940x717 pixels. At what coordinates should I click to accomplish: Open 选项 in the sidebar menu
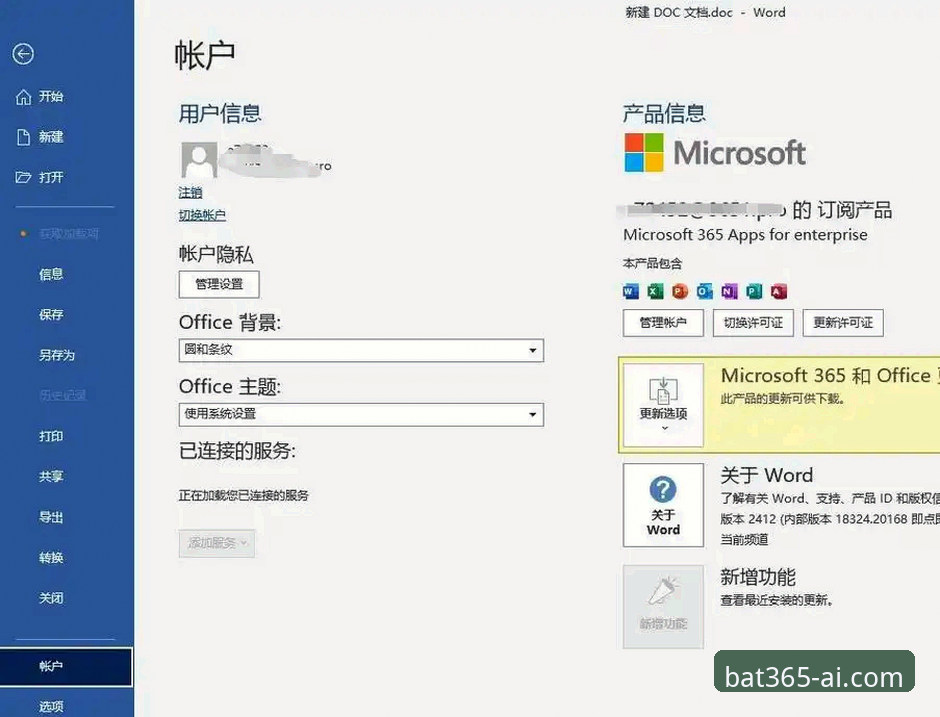(x=51, y=707)
